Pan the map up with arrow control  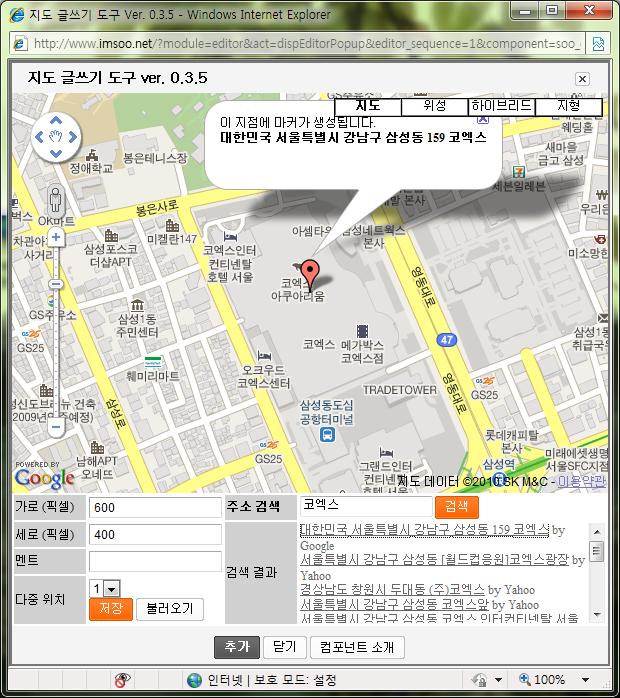click(56, 120)
